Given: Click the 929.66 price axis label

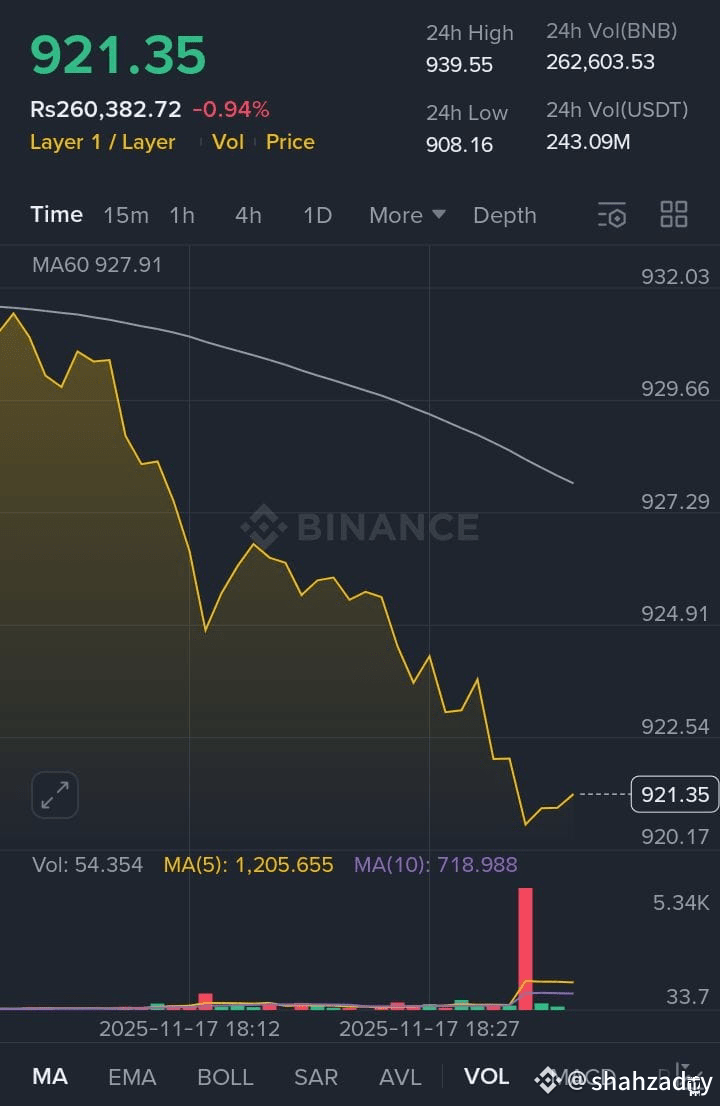Looking at the screenshot, I should [675, 389].
